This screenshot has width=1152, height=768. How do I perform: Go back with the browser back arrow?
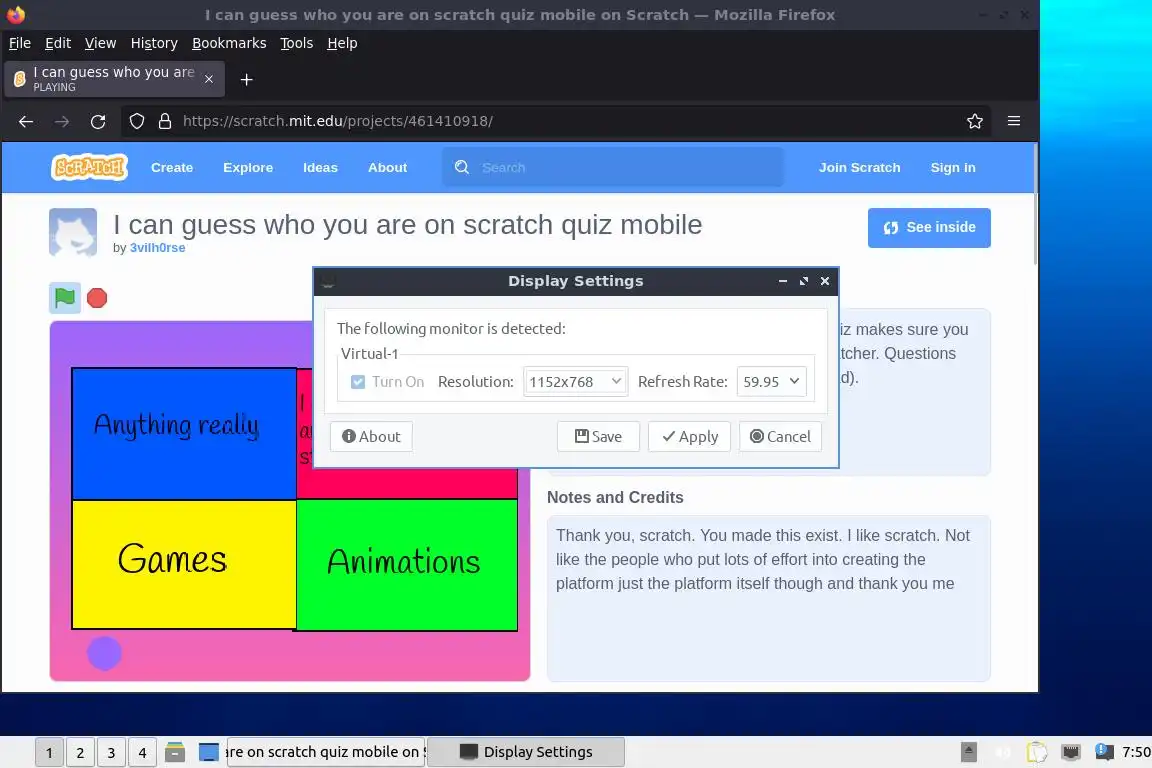click(26, 121)
